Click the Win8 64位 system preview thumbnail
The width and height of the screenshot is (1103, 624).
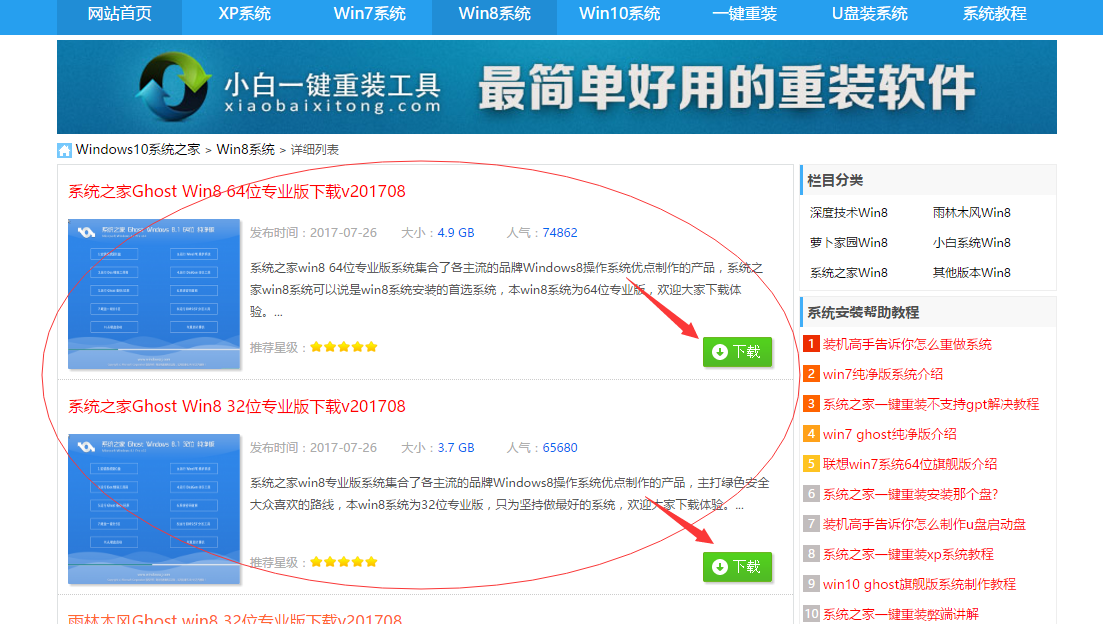point(153,293)
